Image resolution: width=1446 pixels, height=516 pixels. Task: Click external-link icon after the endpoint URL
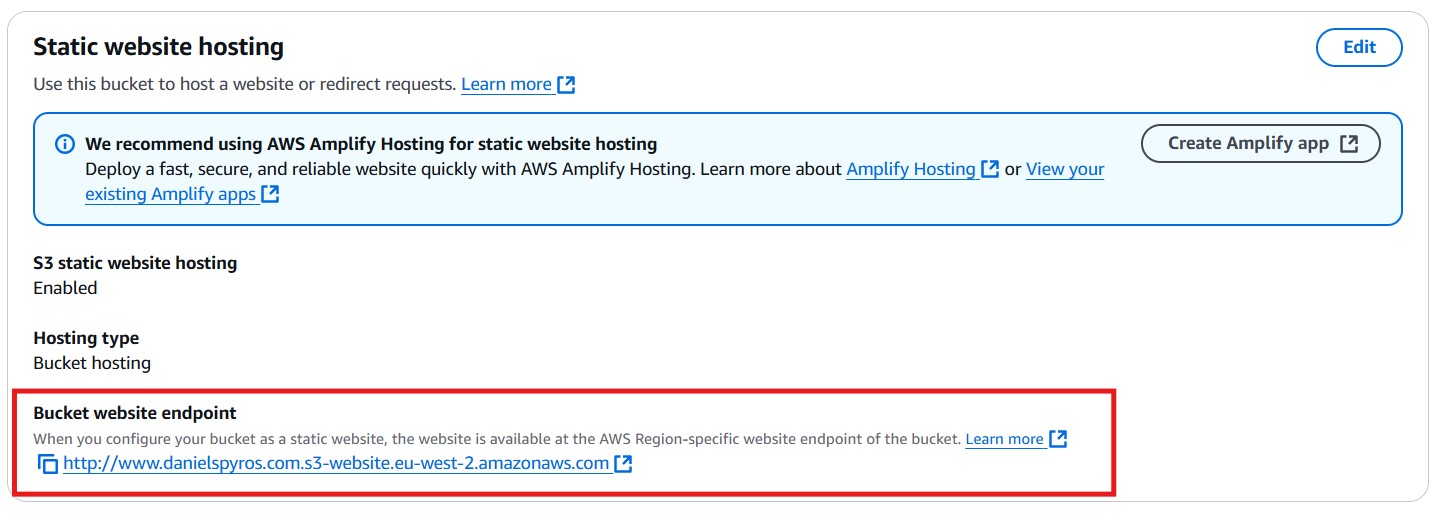tap(623, 464)
